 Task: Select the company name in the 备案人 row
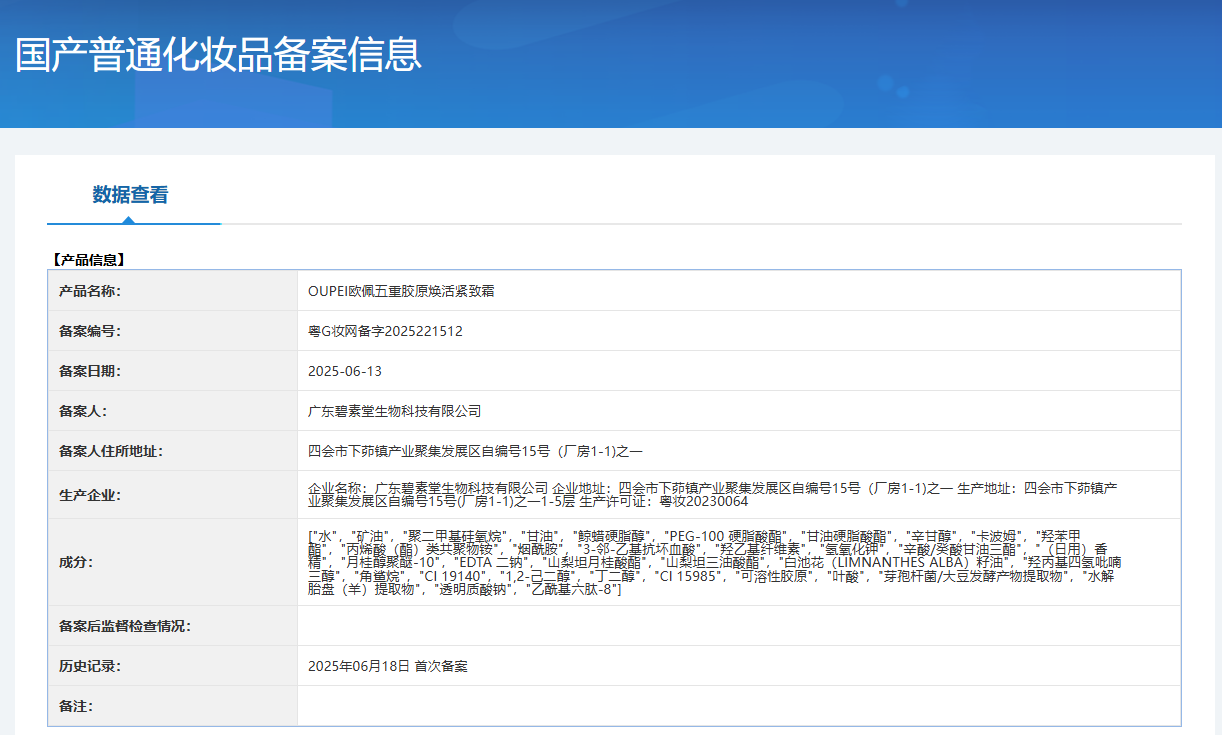click(395, 411)
